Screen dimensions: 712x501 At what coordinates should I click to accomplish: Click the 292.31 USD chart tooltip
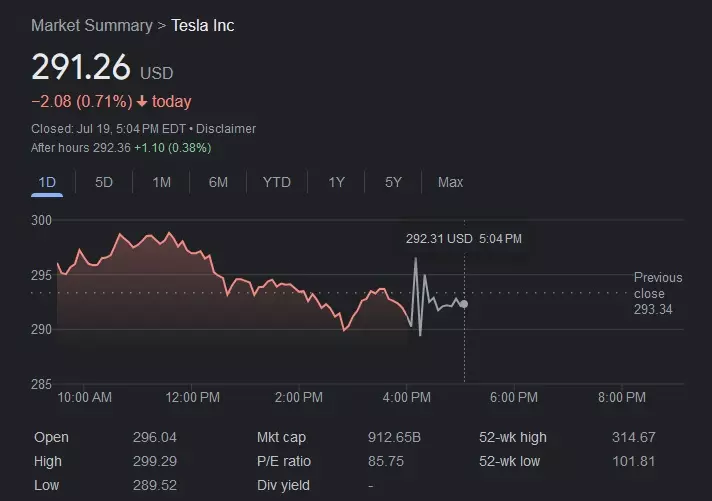click(x=463, y=239)
